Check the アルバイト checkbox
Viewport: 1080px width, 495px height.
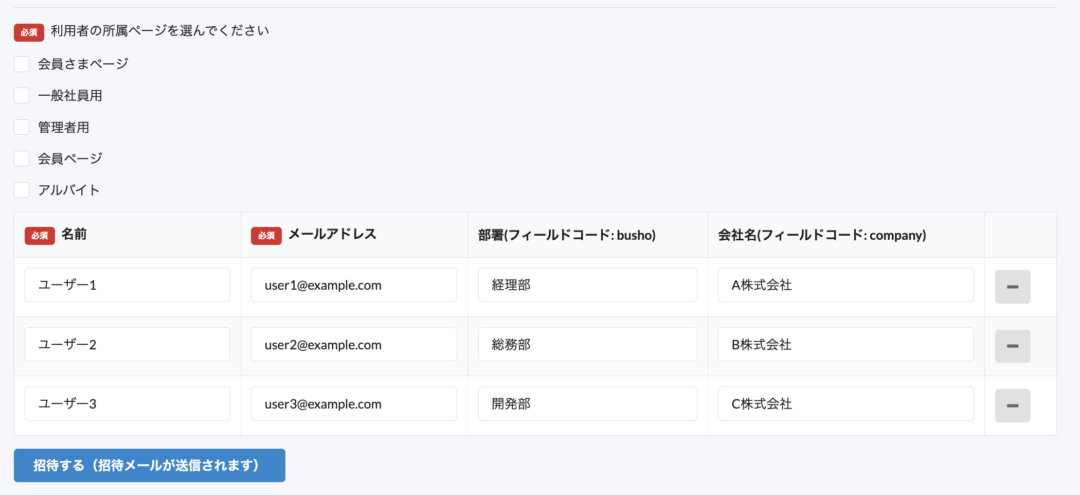point(22,190)
